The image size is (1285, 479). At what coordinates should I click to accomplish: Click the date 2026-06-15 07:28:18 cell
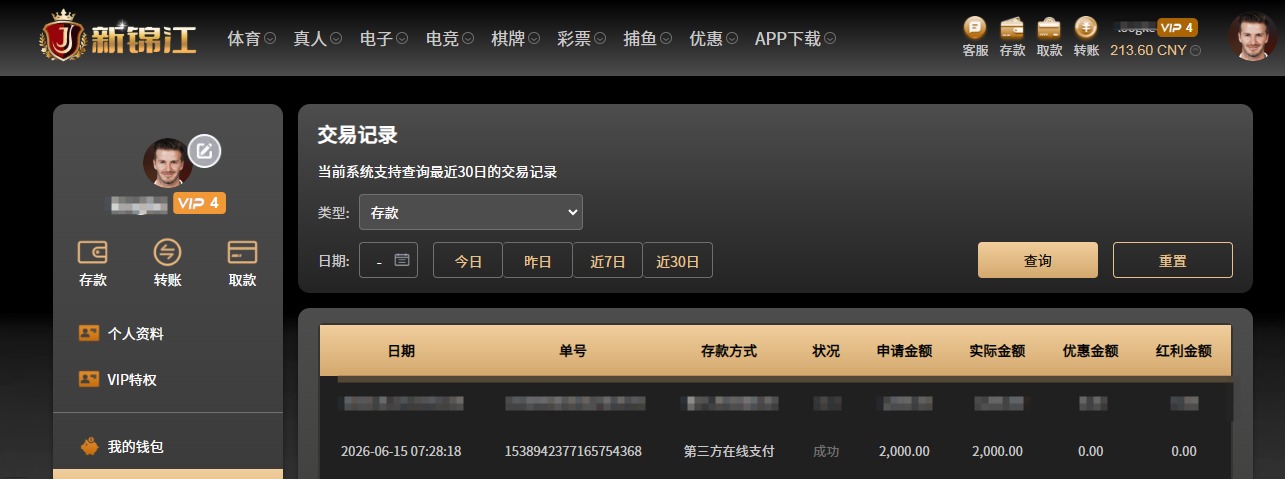click(401, 451)
